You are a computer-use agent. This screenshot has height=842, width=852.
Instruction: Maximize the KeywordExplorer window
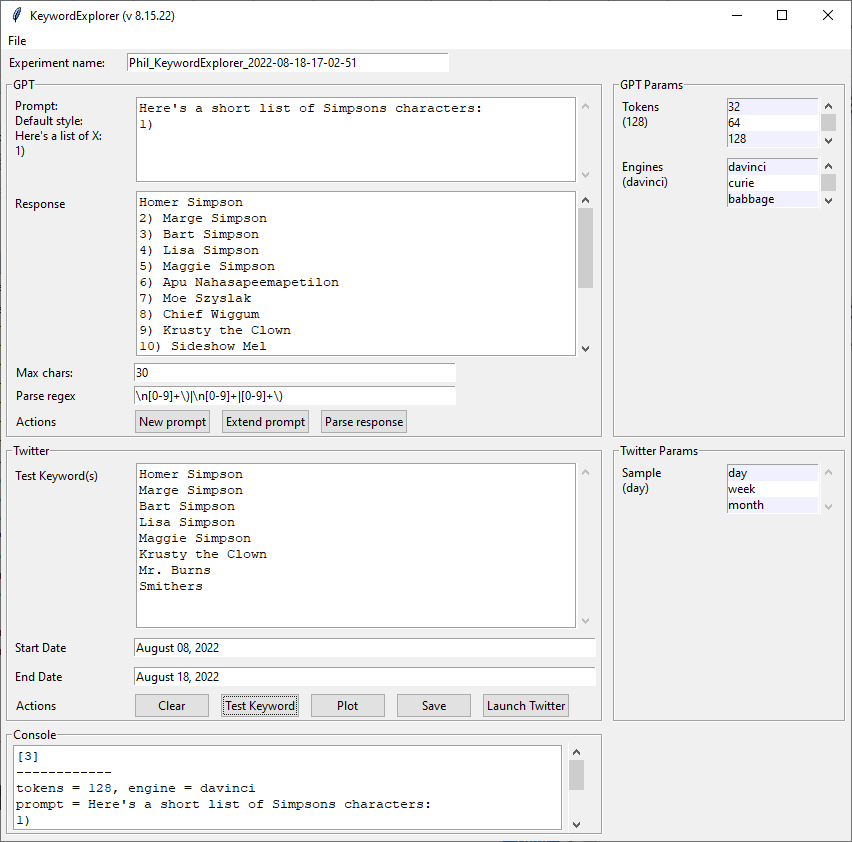tap(782, 15)
